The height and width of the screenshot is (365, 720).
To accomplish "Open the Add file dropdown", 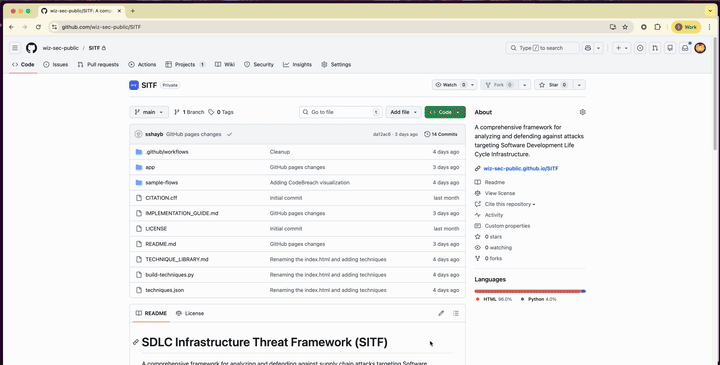I will (x=403, y=112).
